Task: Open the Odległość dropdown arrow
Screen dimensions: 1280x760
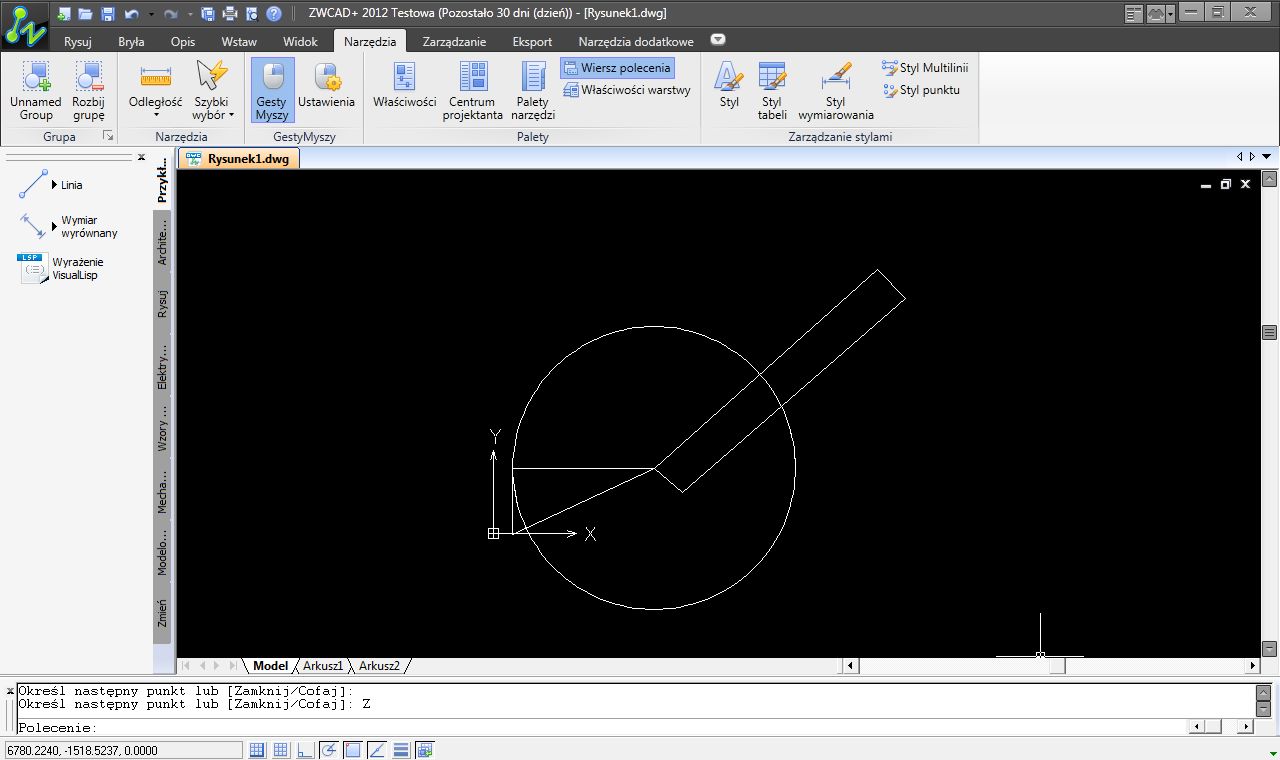Action: tap(155, 115)
